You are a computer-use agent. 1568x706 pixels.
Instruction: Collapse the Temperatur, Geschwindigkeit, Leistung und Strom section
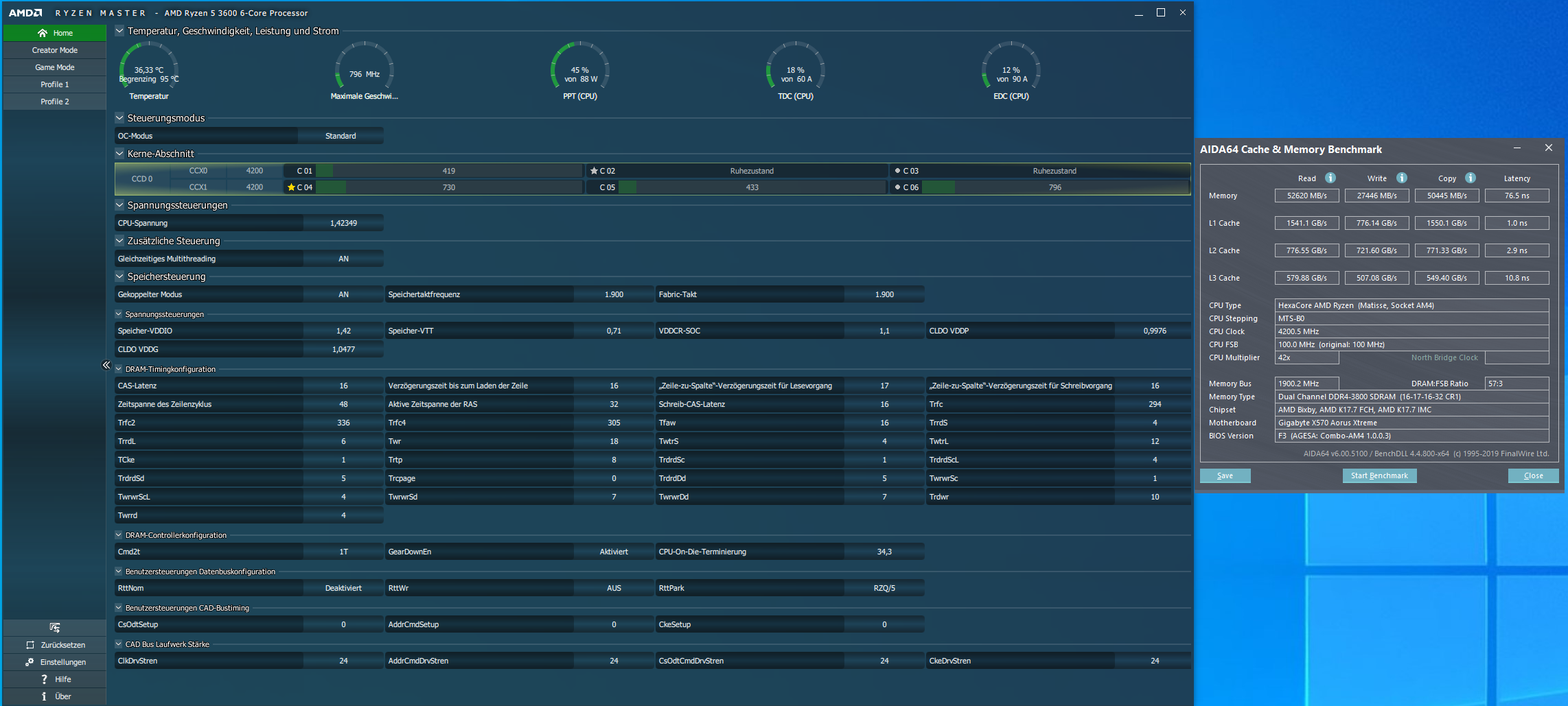click(119, 31)
